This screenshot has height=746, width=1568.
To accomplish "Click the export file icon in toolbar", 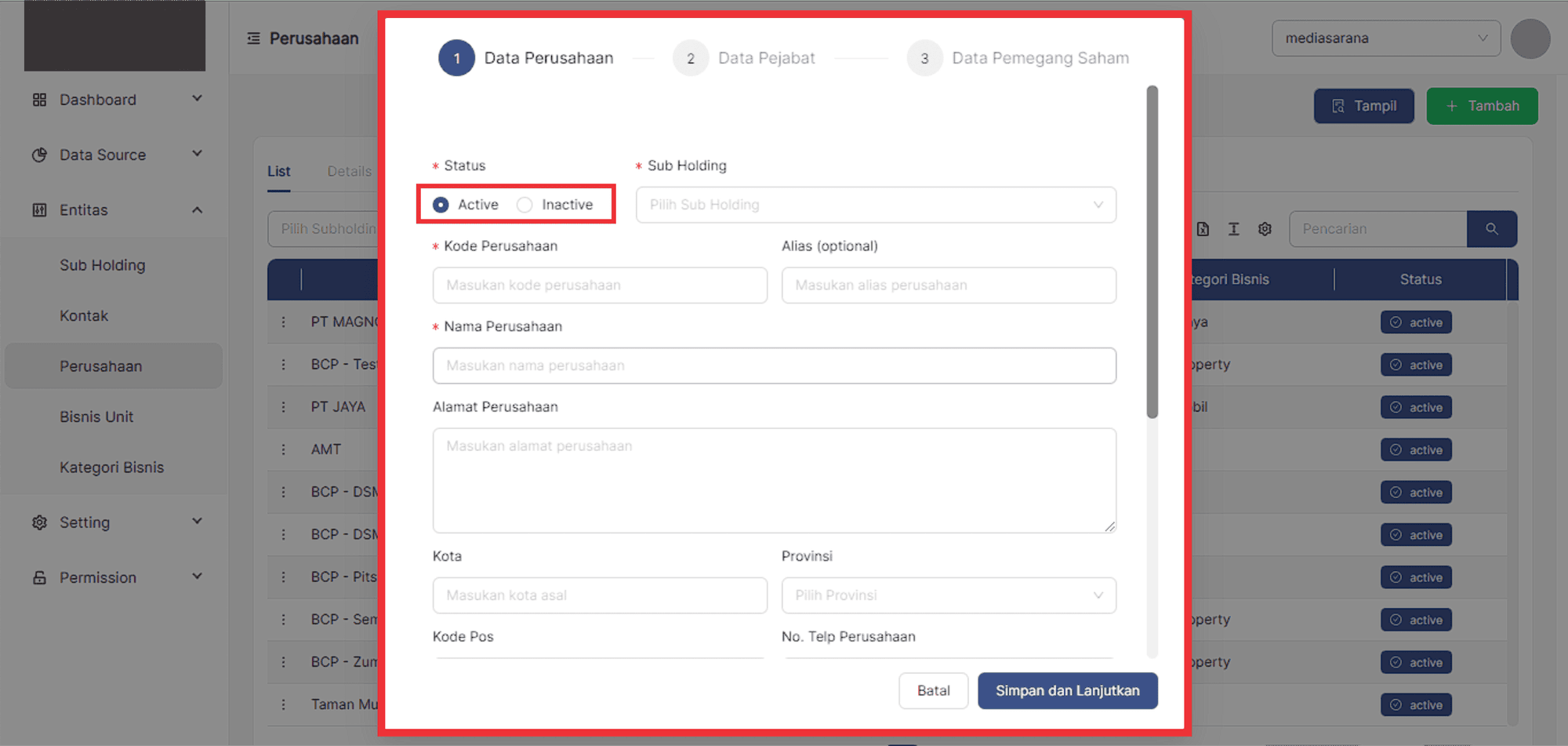I will (1203, 229).
